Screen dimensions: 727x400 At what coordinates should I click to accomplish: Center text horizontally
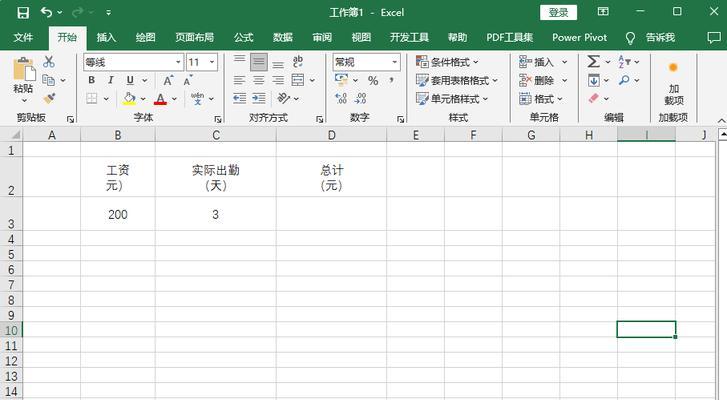click(259, 80)
